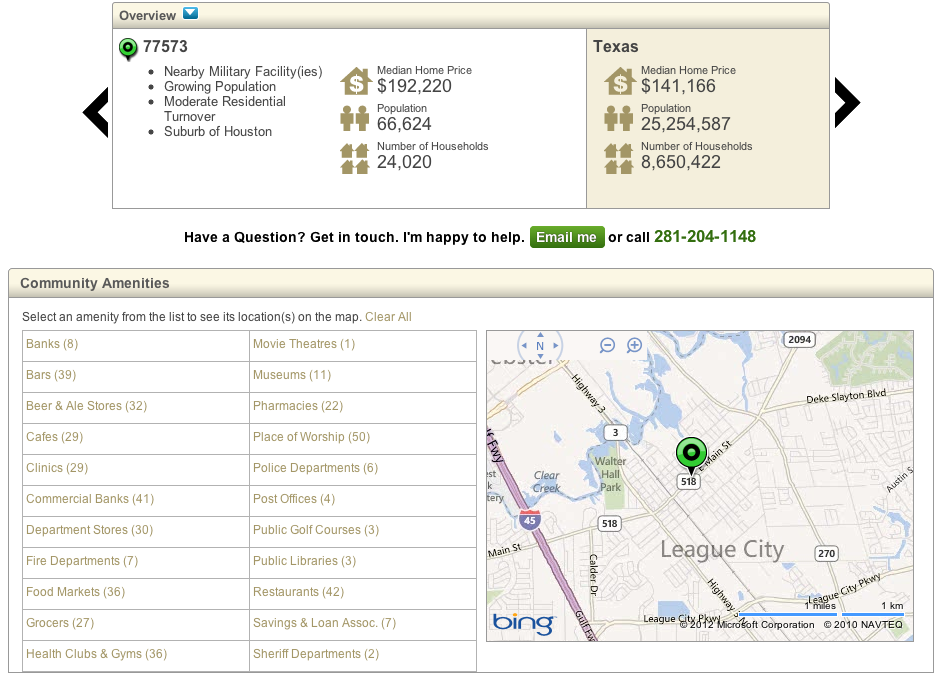Click the Nearby Military Facility(ies) bullet
Screen dimensions: 943x675
point(243,72)
